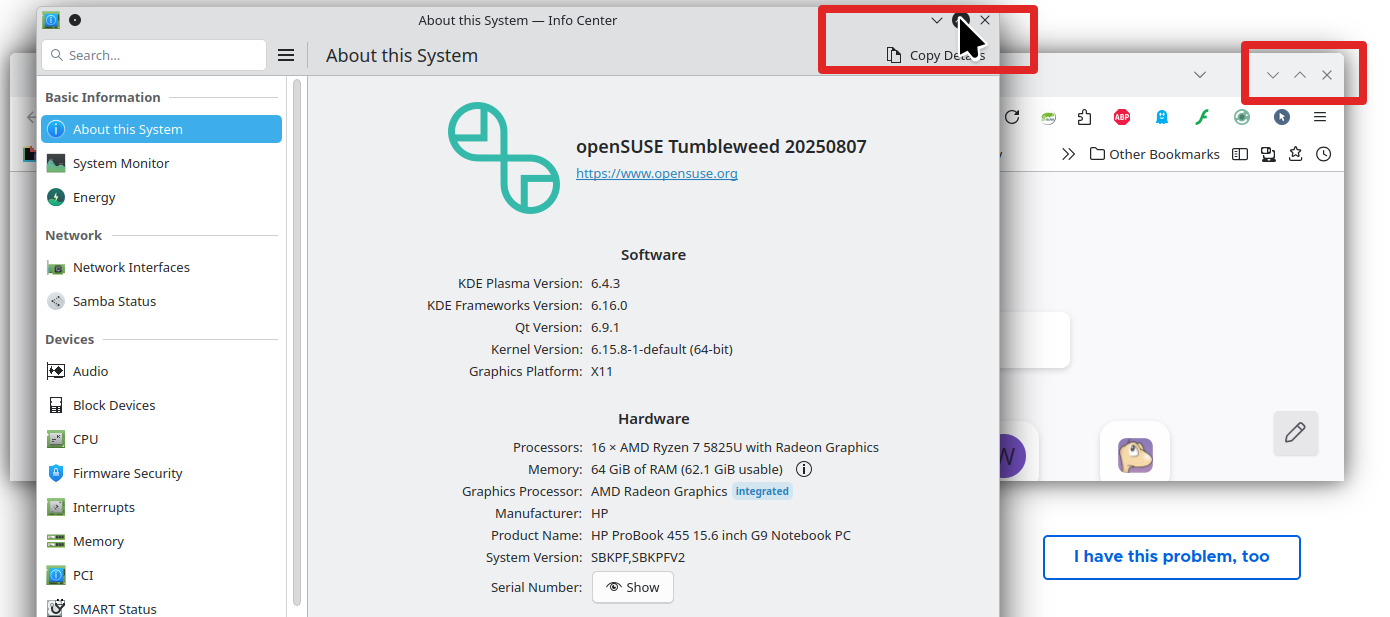Click the integrated graphics badge
Image resolution: width=1390 pixels, height=617 pixels.
tap(762, 491)
